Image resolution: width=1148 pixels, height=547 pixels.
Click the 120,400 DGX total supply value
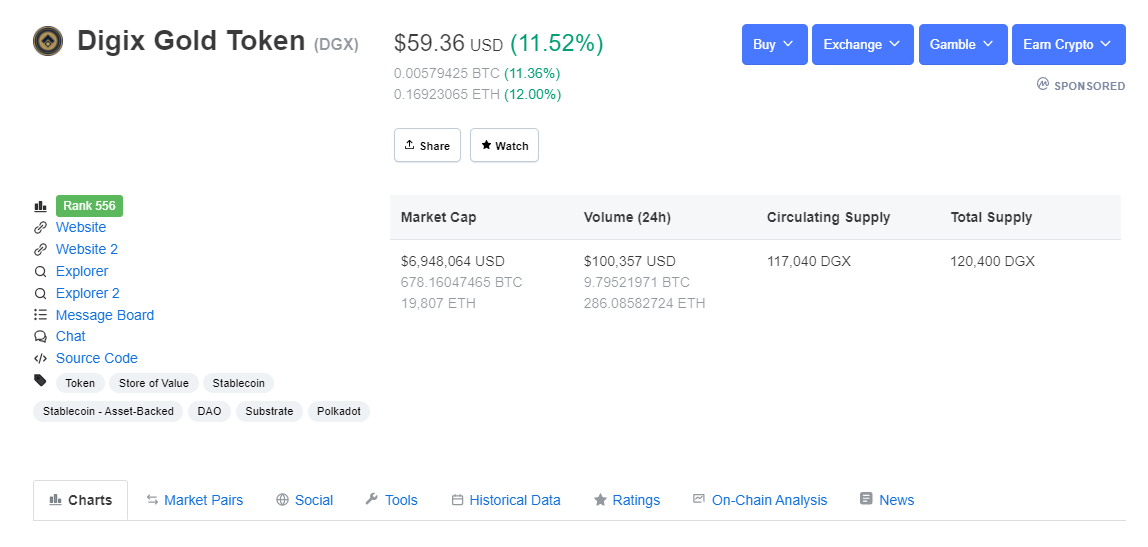coord(993,261)
